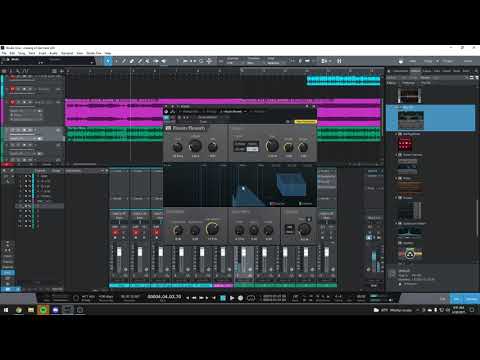Viewport: 480px width, 360px height.
Task: Select the Paint tool in the toolbar
Action: tap(140, 61)
